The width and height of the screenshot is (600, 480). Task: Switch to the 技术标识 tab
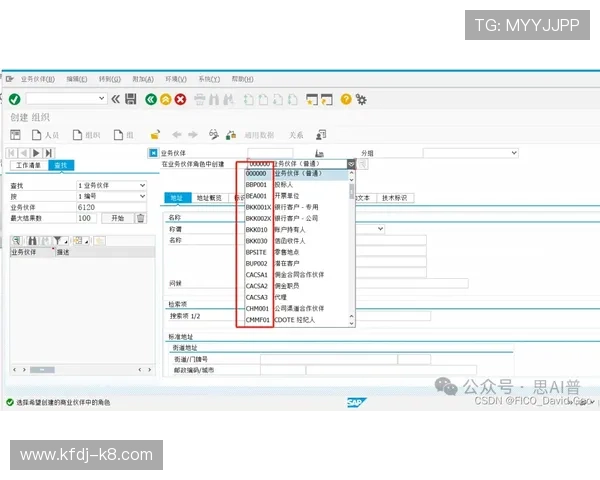click(x=395, y=198)
